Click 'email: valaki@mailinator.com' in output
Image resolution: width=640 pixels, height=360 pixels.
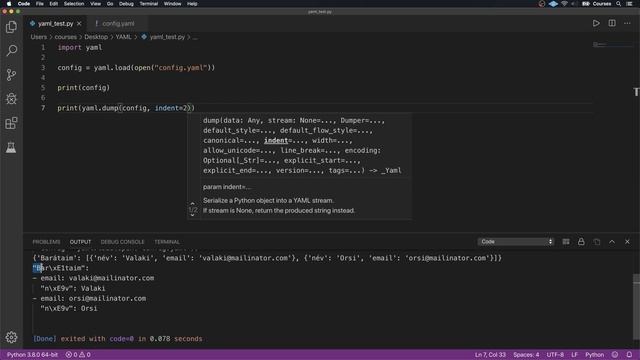97,278
